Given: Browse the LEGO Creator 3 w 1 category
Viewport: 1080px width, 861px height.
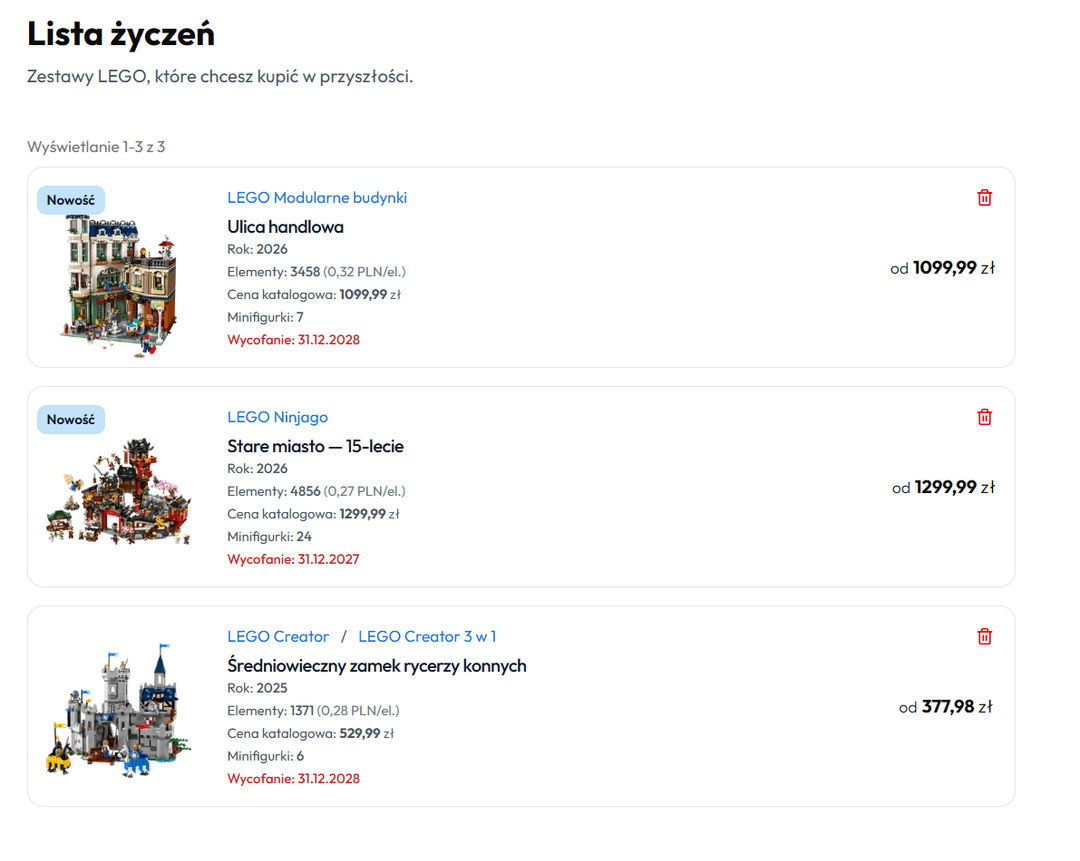Looking at the screenshot, I should click(427, 636).
